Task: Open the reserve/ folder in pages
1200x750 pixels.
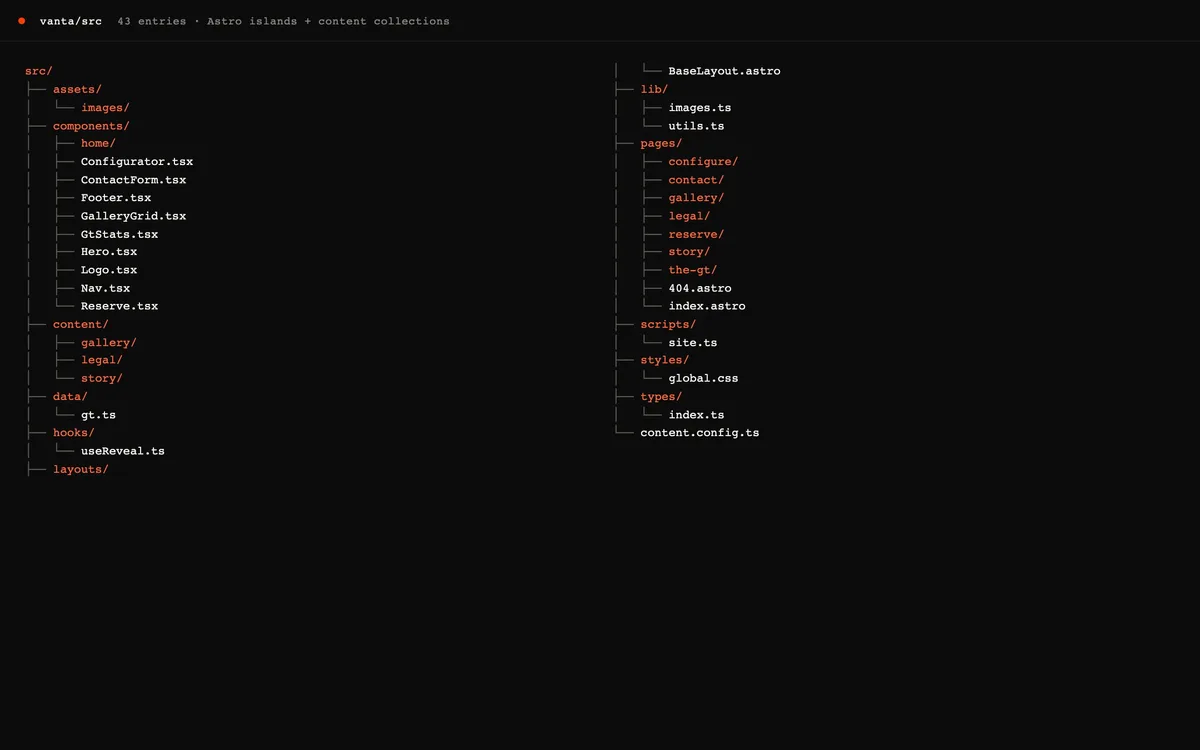Action: 697,234
